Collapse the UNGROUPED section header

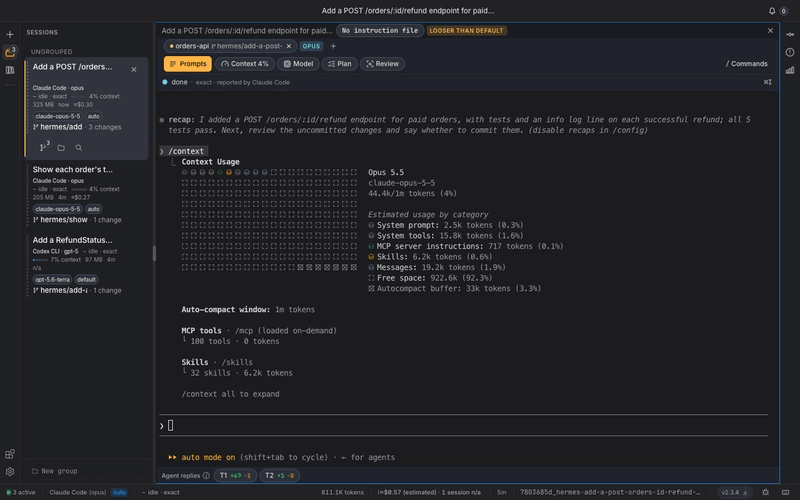[x=52, y=52]
